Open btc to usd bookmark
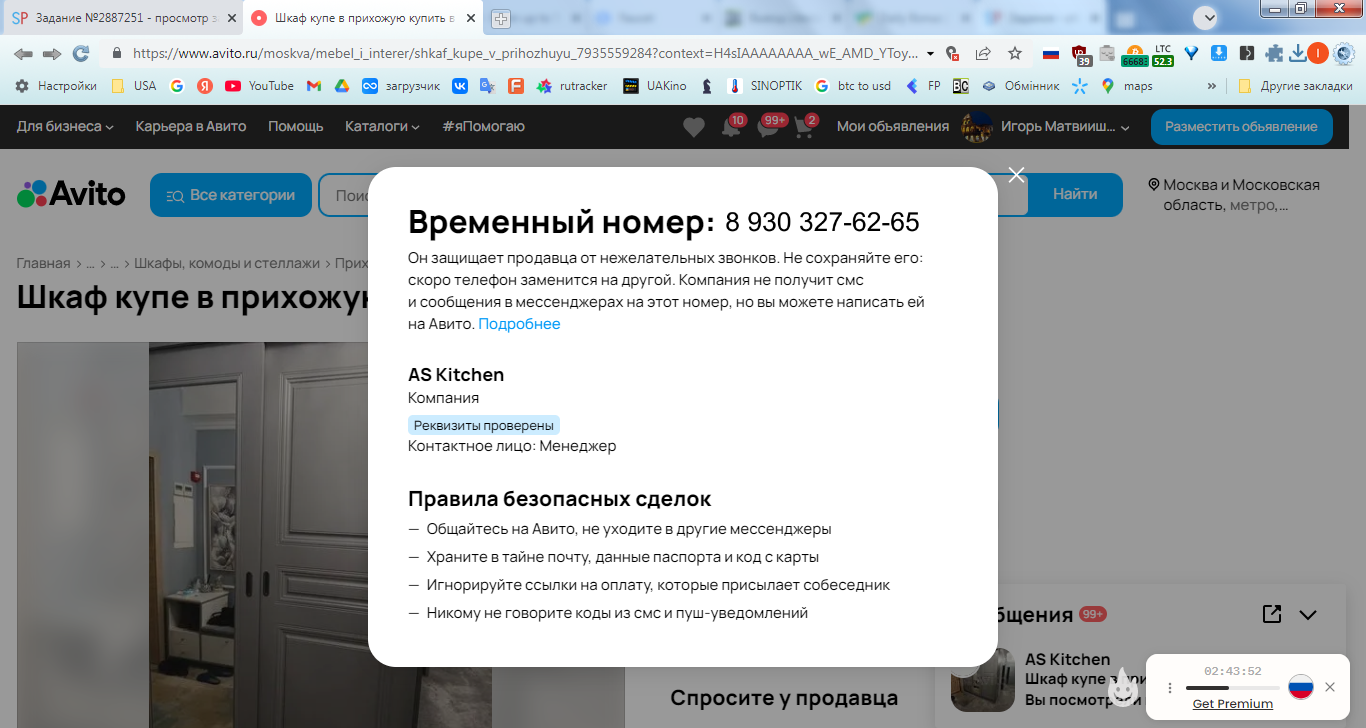This screenshot has height=728, width=1366. click(x=853, y=86)
